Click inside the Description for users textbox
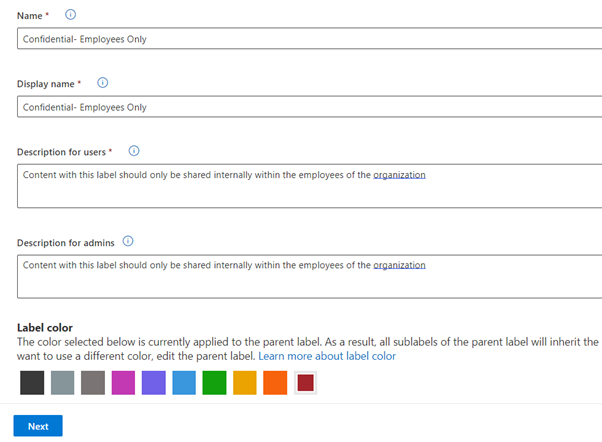The image size is (602, 442). (x=300, y=186)
